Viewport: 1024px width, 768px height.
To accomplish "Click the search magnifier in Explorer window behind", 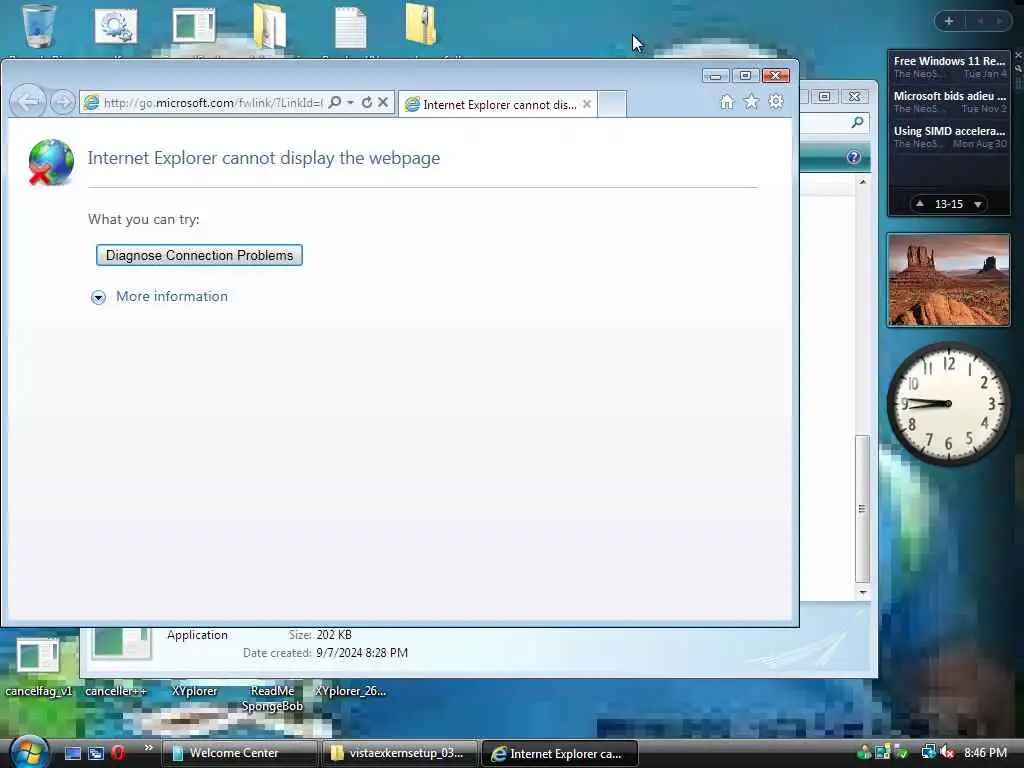I will point(857,122).
